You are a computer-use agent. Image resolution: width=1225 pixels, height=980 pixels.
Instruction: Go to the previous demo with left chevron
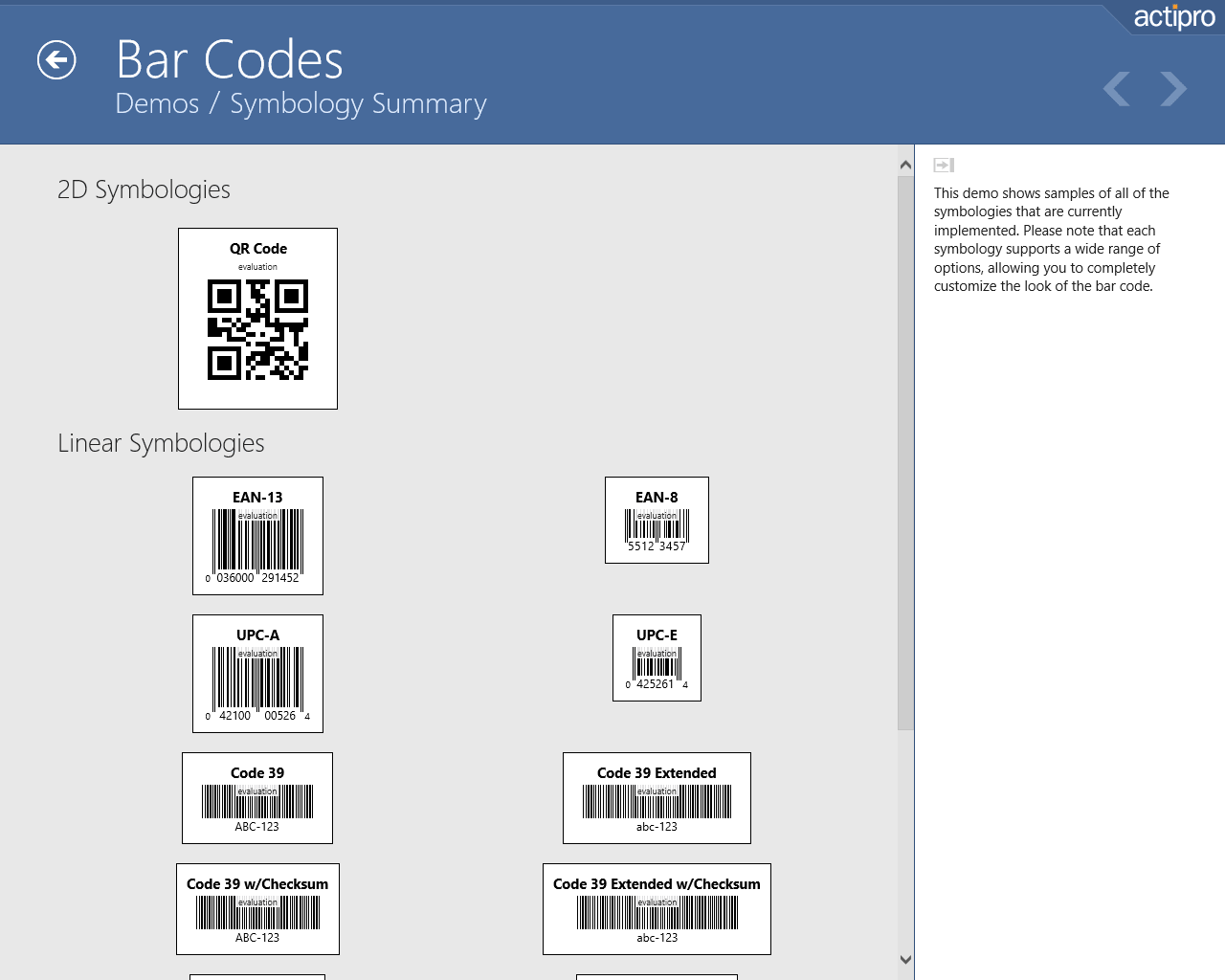tap(1116, 89)
